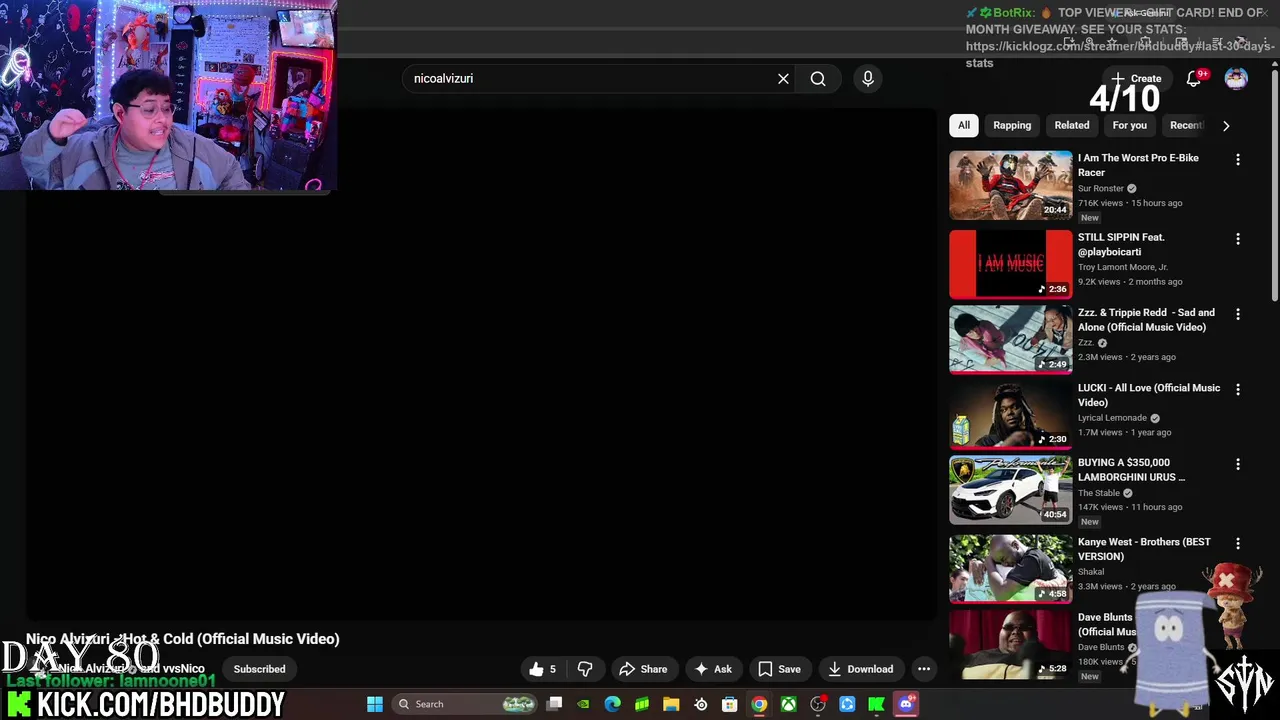The height and width of the screenshot is (720, 1280).
Task: Click 'LUCKI - All Love' video title
Action: pos(1149,395)
